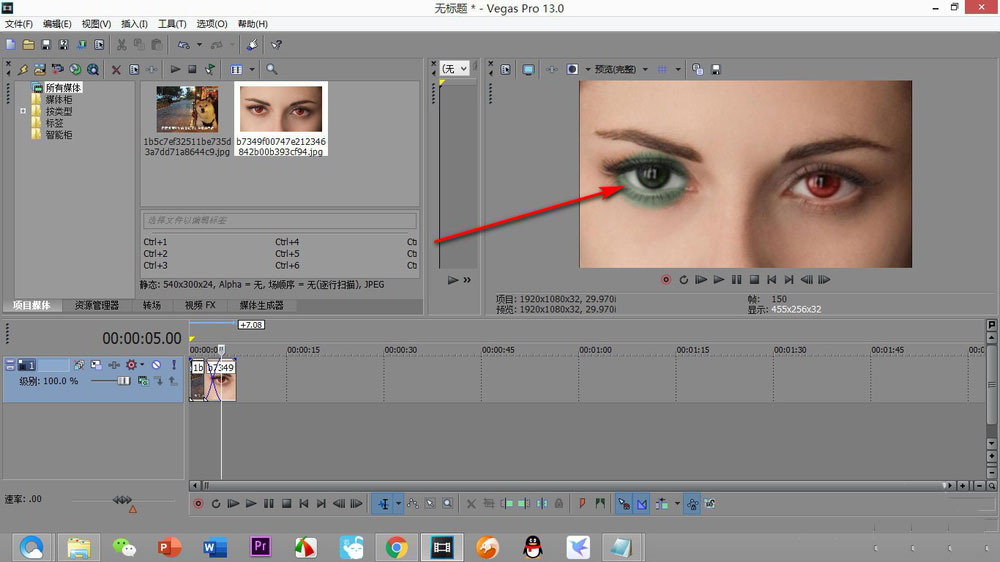The image size is (1000, 562).
Task: Open the 视频 FX tab
Action: (x=200, y=306)
